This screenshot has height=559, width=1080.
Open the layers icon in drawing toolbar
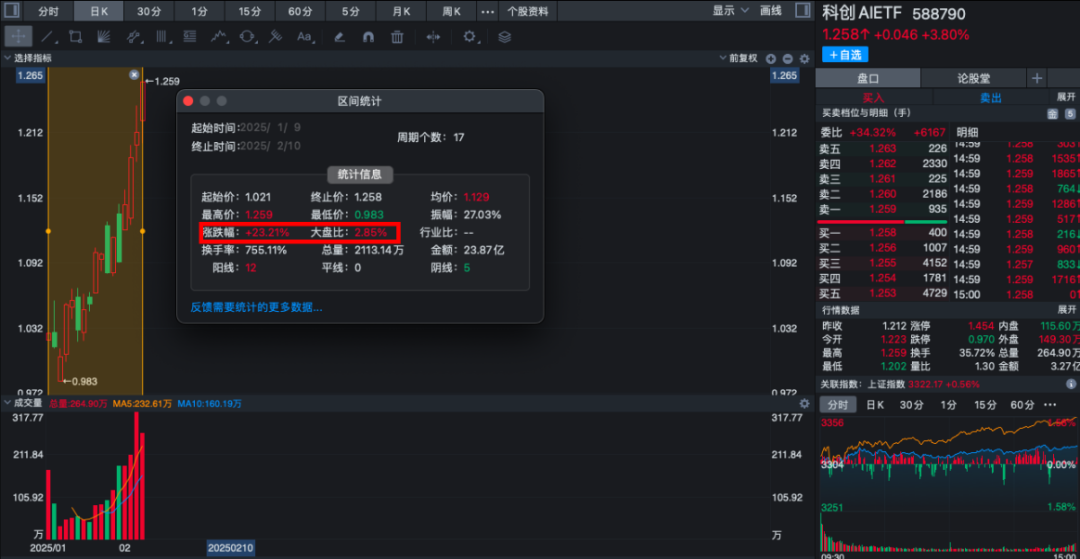pos(504,37)
